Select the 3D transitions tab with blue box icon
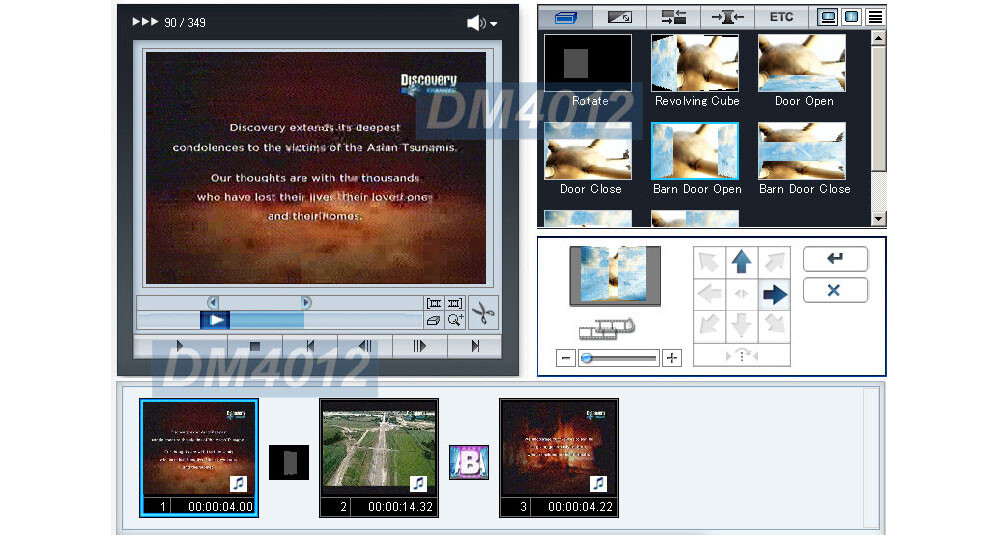Screen dimensions: 1000x535 pos(565,17)
